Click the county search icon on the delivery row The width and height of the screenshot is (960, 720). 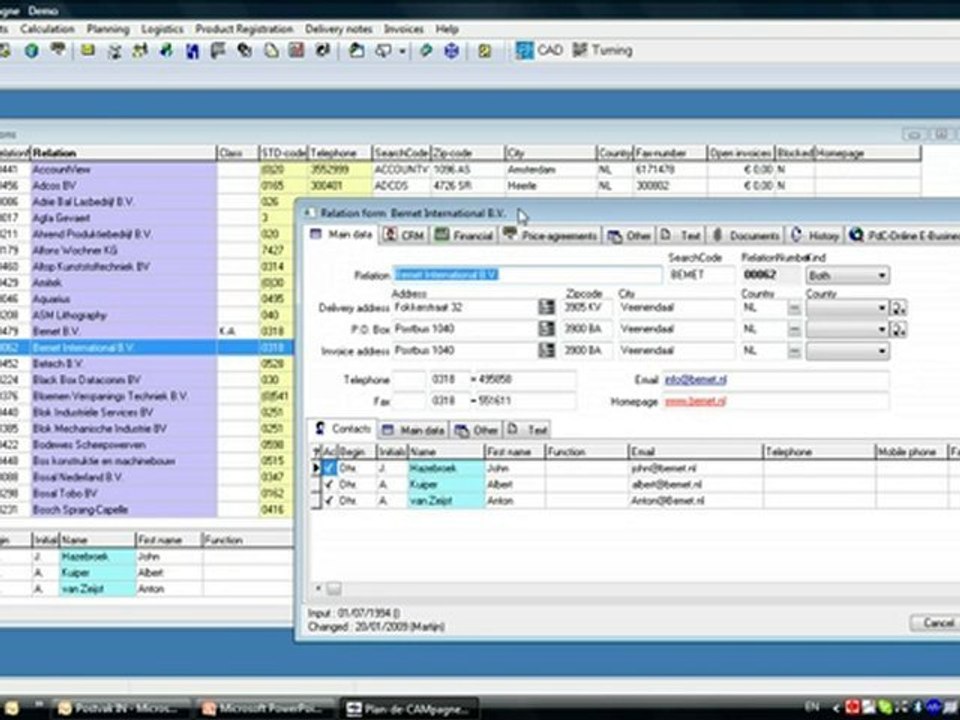click(x=899, y=307)
